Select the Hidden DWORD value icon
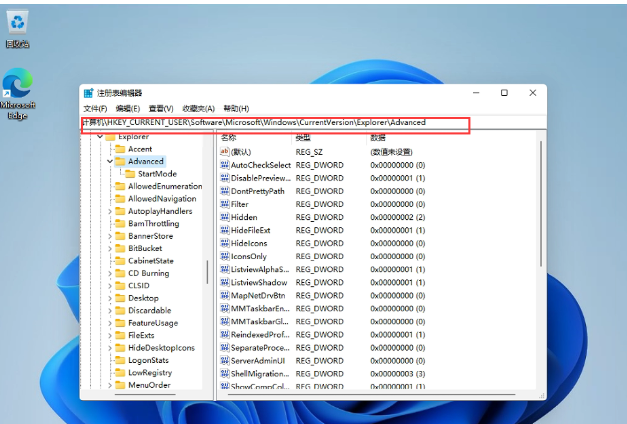 [x=224, y=217]
